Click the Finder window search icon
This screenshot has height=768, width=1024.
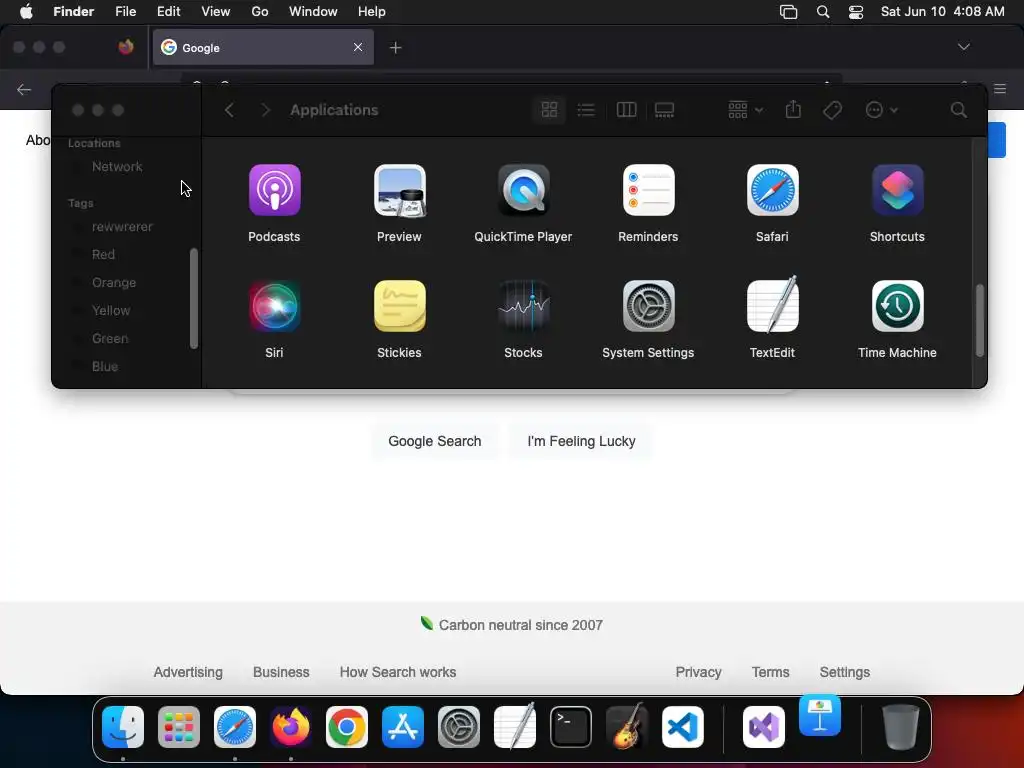(958, 110)
